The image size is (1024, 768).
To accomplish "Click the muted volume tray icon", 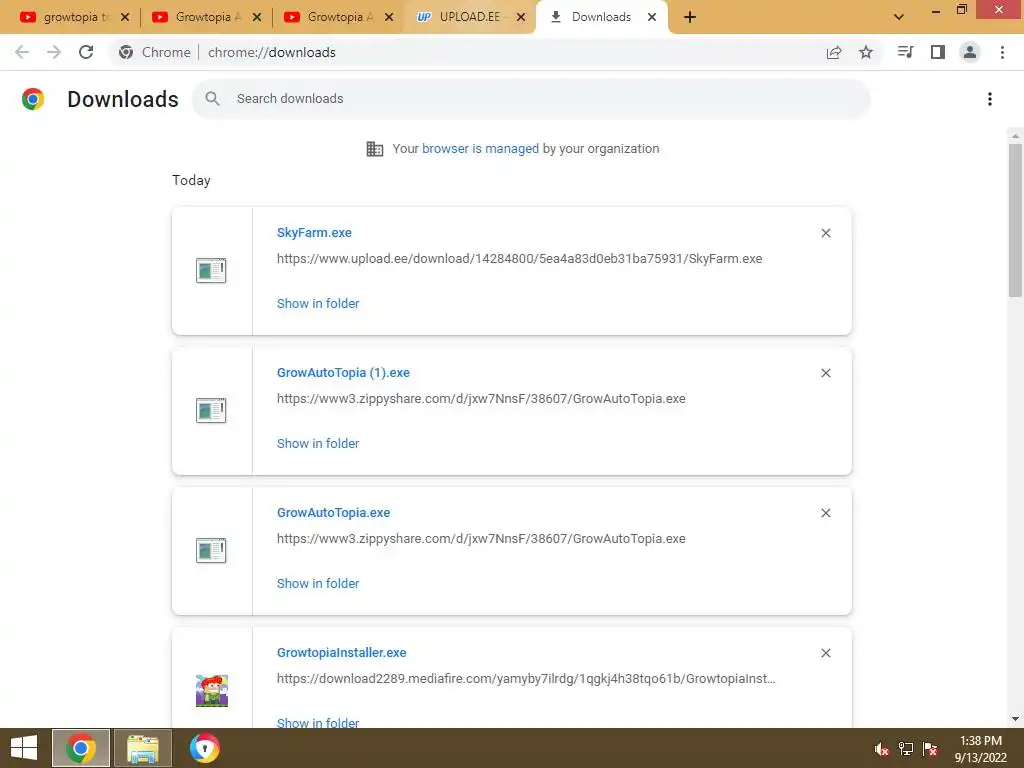I will tap(881, 749).
